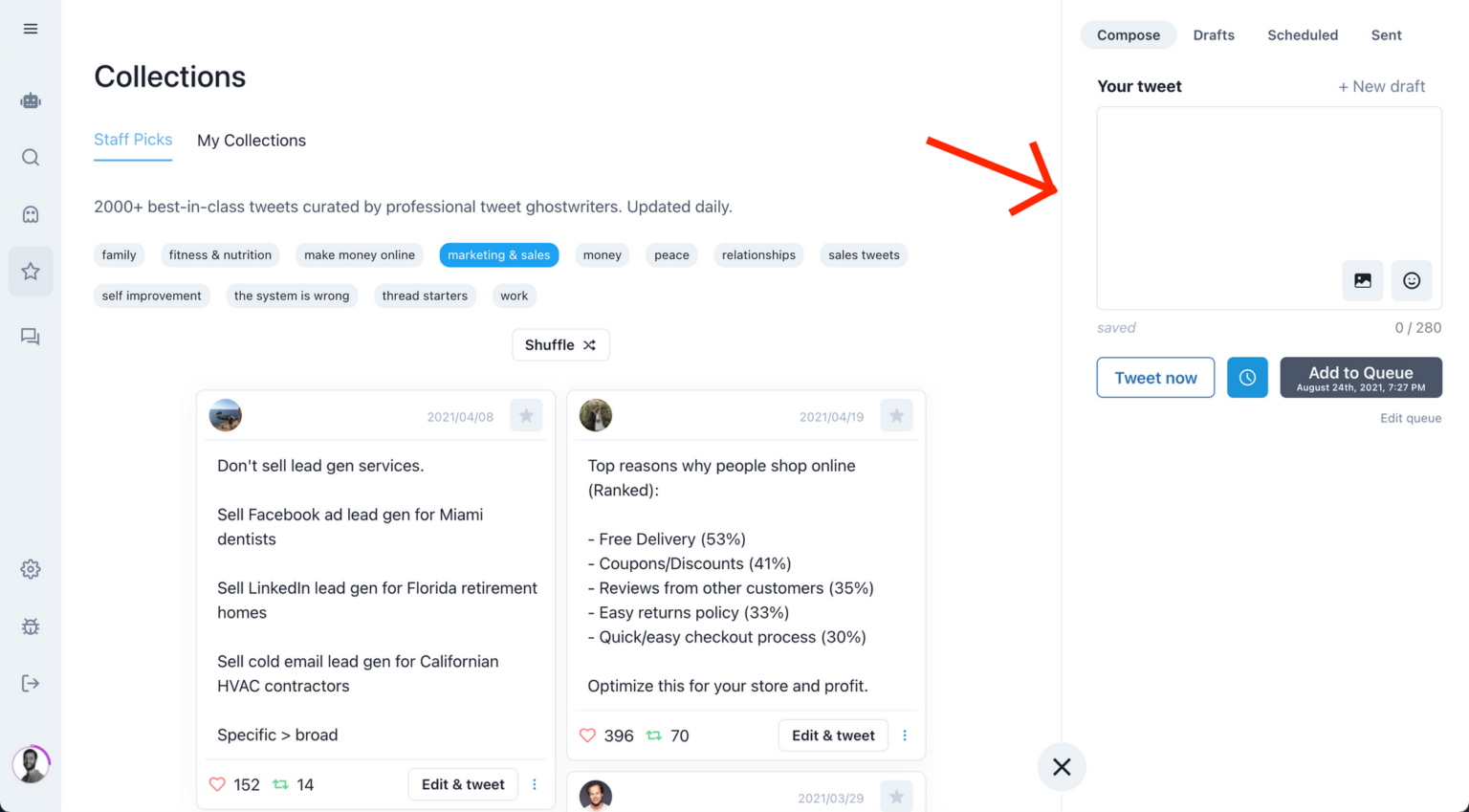This screenshot has width=1469, height=812.
Task: Enable the family category filter
Action: tap(119, 254)
